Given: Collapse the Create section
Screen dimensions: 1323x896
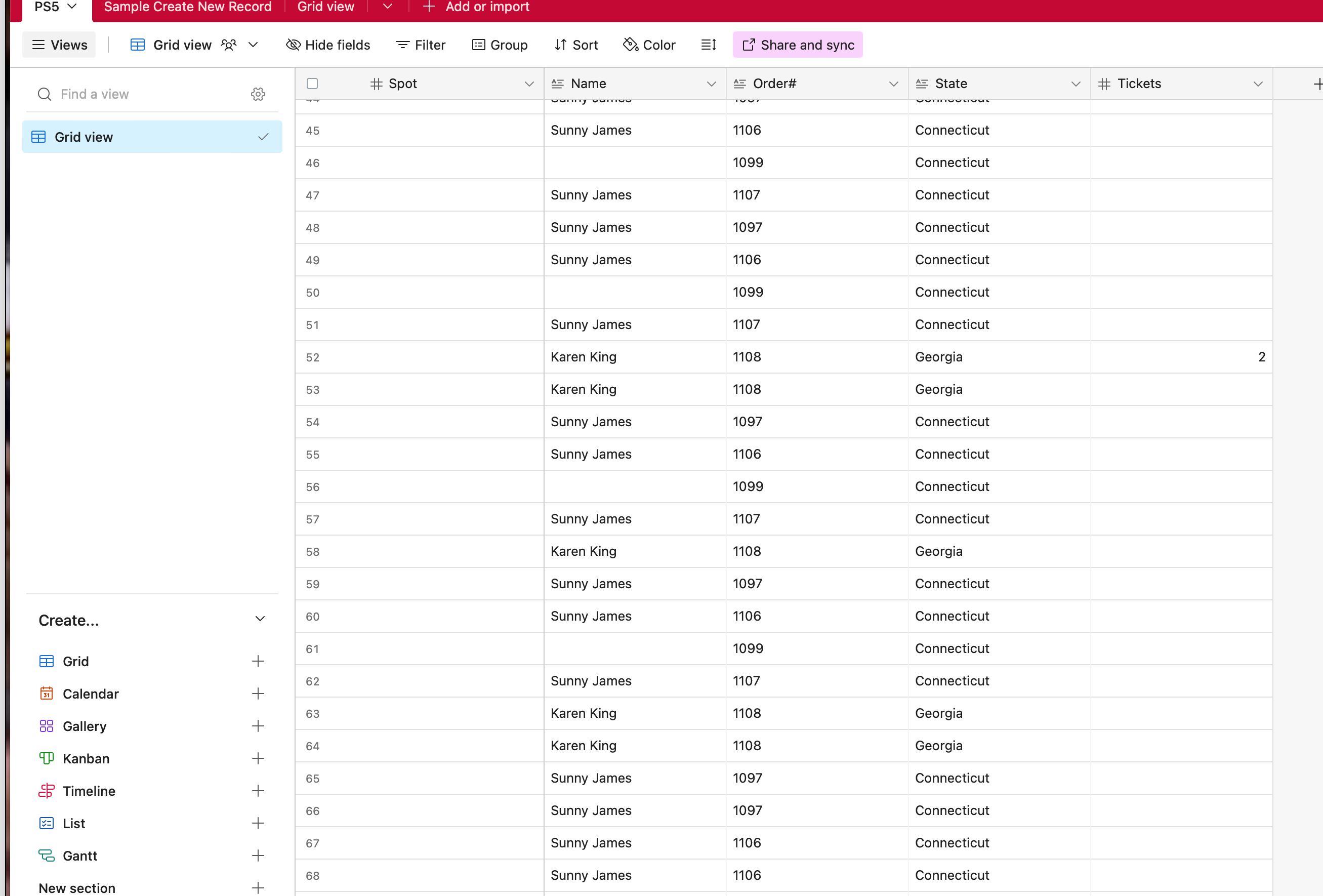Looking at the screenshot, I should click(260, 619).
